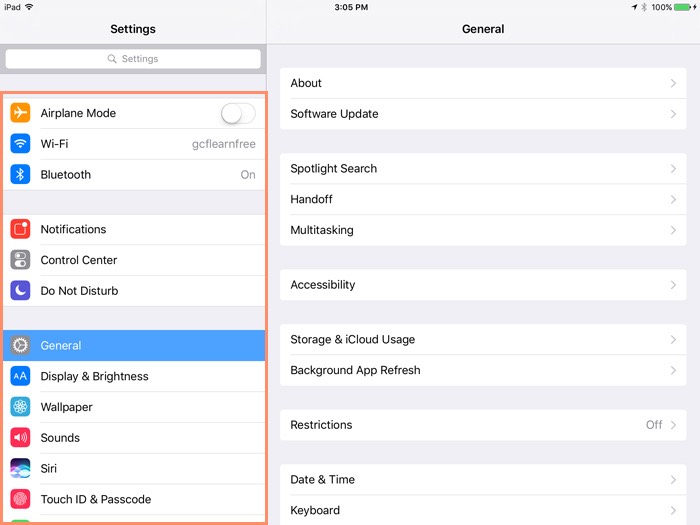Tap the battery indicator in status bar

coord(683,7)
